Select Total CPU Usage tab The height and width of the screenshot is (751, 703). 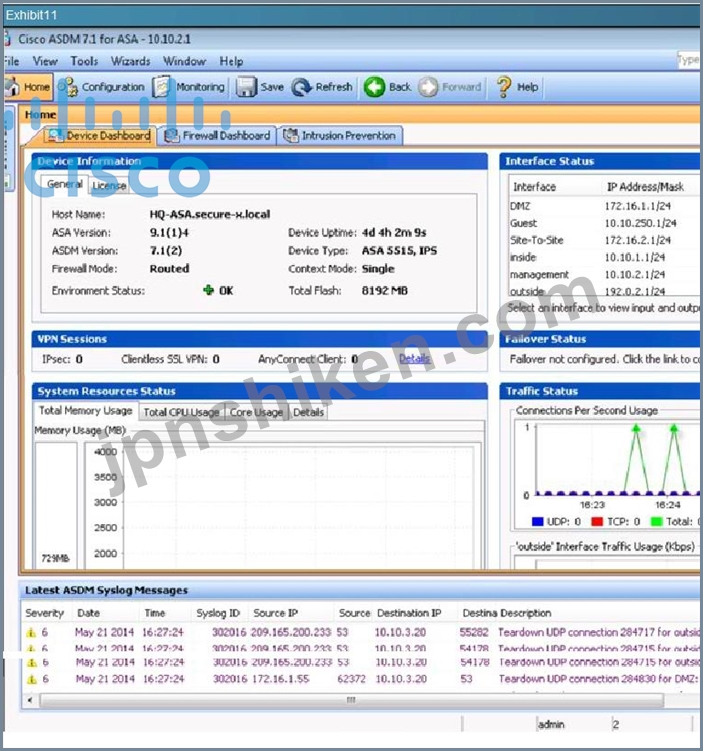tap(181, 412)
